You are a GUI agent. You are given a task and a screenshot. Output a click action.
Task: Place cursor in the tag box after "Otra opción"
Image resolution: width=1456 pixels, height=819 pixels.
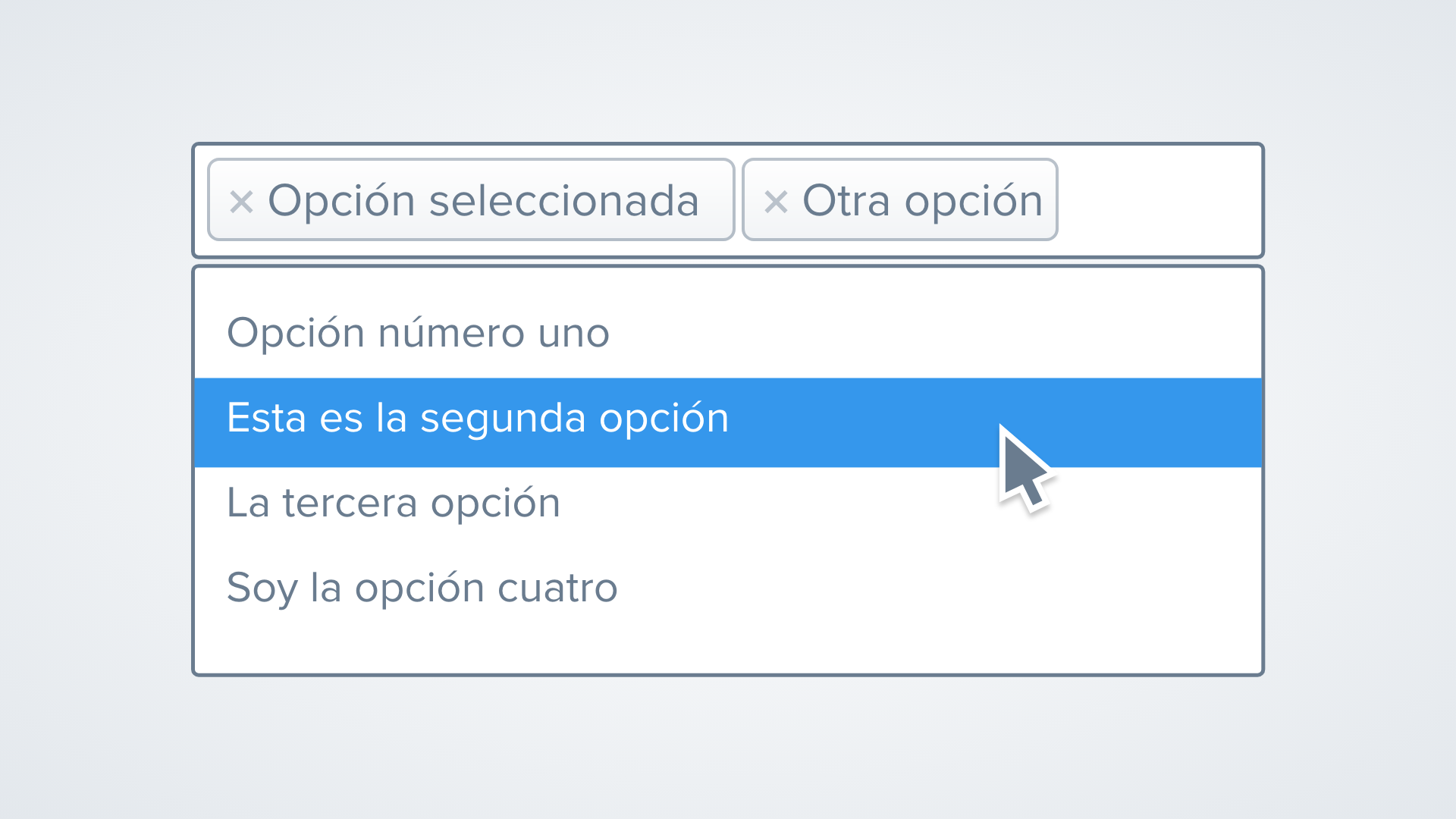[1159, 200]
